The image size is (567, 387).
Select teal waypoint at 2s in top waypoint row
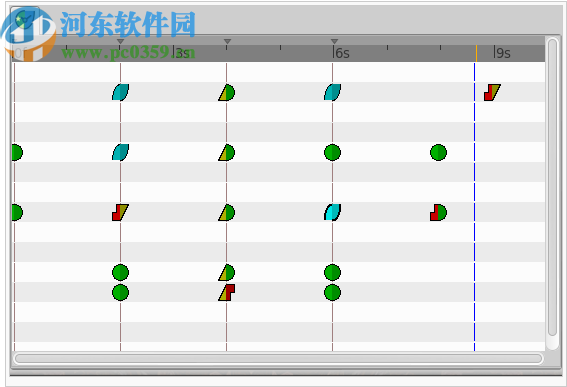[x=120, y=92]
